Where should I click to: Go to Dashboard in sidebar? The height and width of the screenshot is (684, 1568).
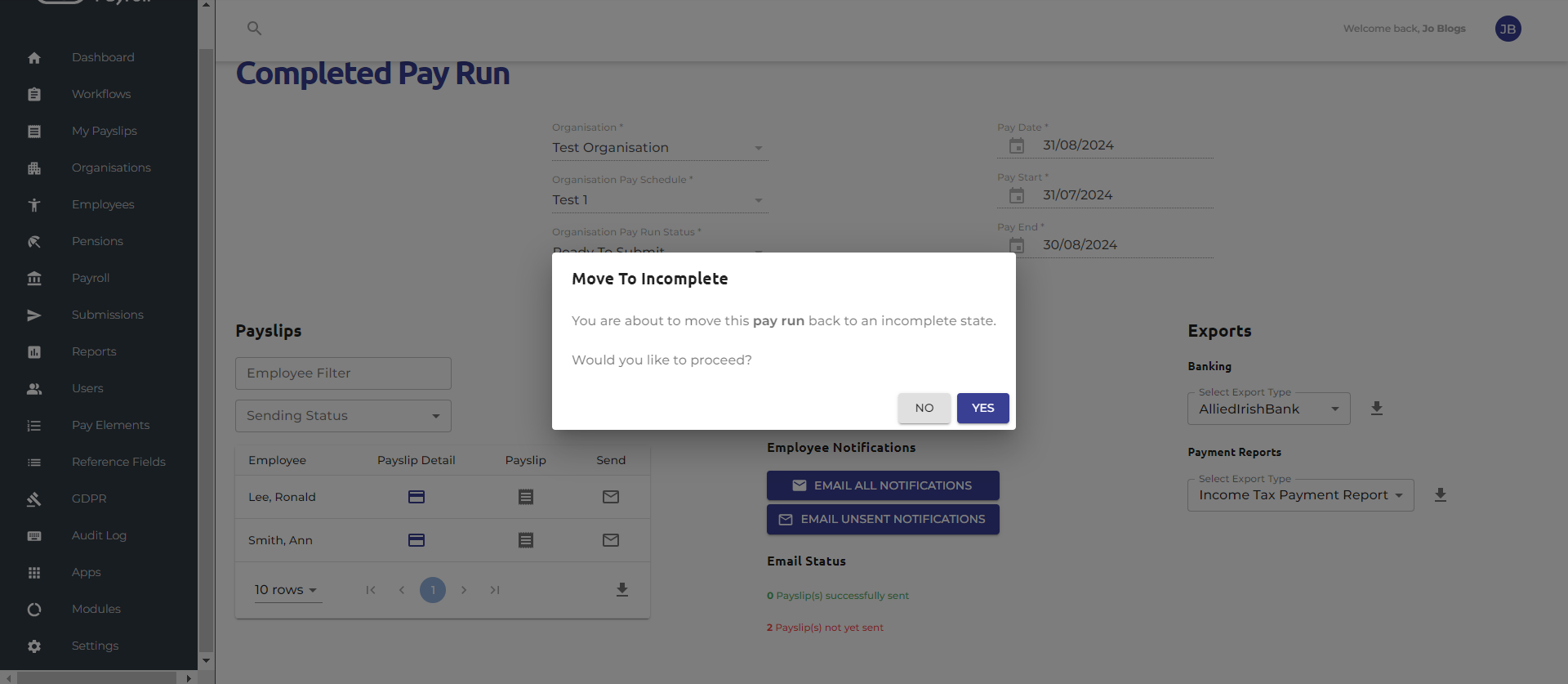click(103, 57)
